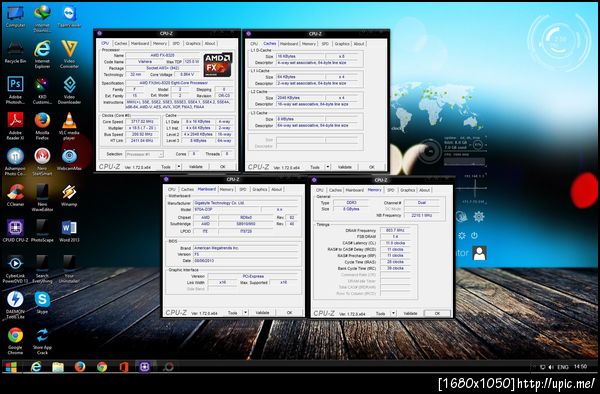The height and width of the screenshot is (394, 600).
Task: Open the Nero StartSmart desktop shortcut
Action: 42,161
